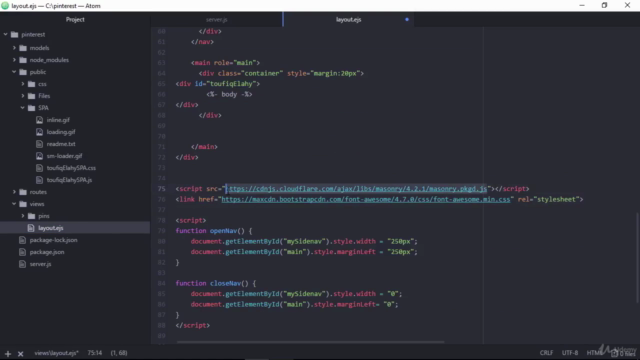Click the Atom logo in title bar
This screenshot has height=360, width=640.
point(5,6)
